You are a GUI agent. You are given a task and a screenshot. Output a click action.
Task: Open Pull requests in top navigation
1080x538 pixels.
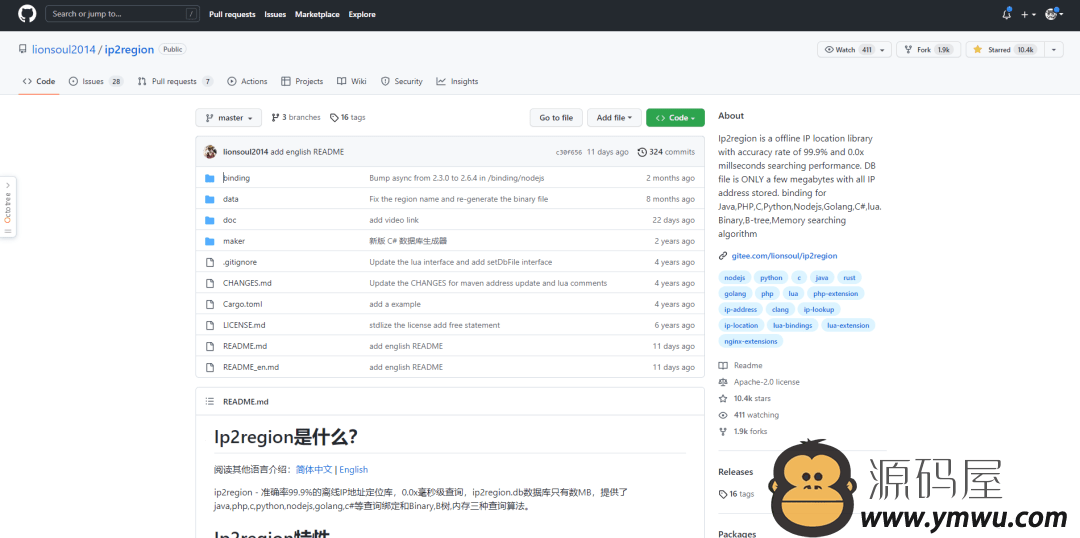click(232, 14)
